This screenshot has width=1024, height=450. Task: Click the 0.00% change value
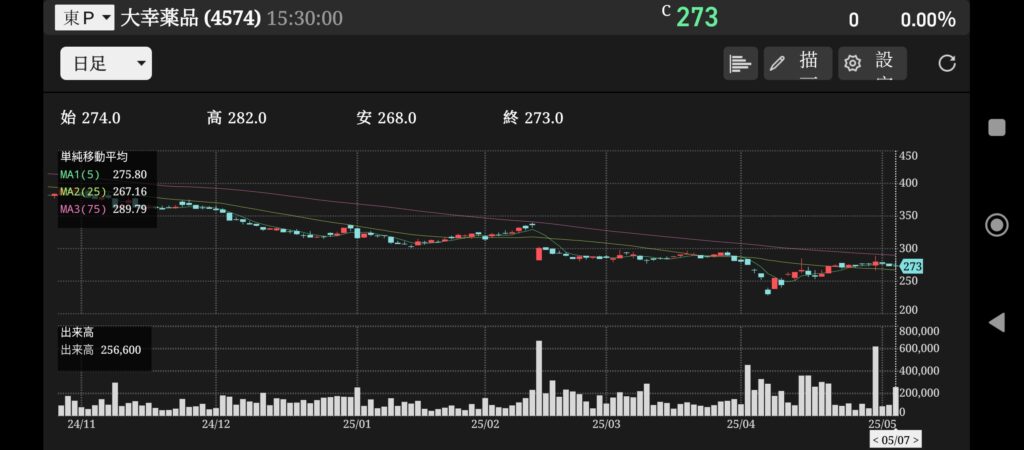click(928, 20)
